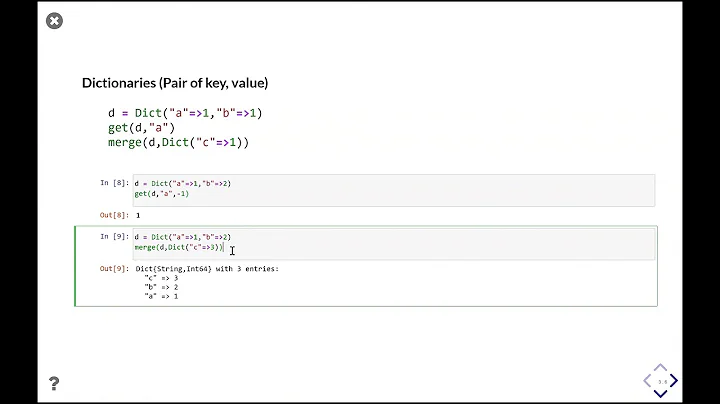Navigate up with the up chevron
The width and height of the screenshot is (720, 404).
pos(661,368)
